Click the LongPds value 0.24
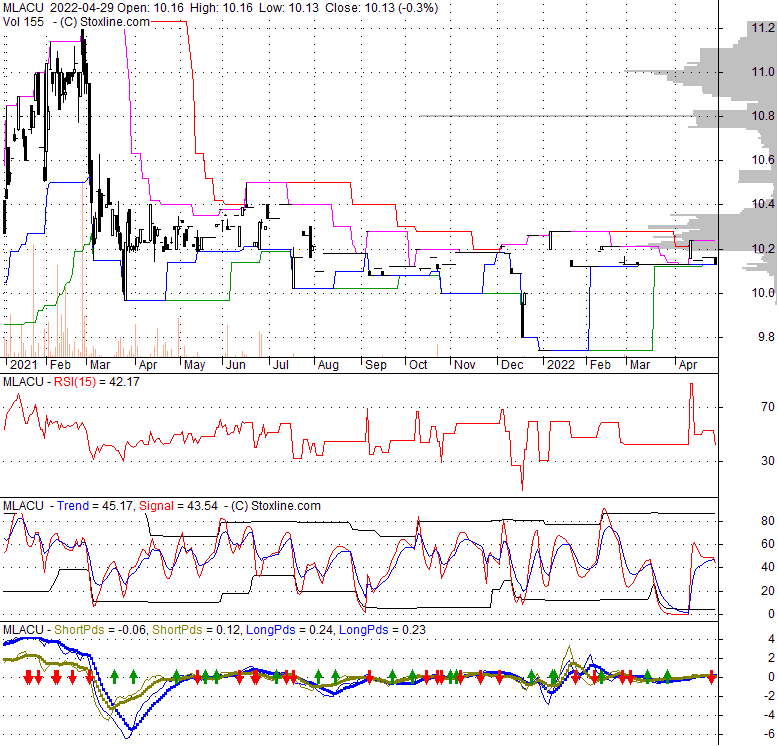Image resolution: width=778 pixels, height=746 pixels. point(322,629)
